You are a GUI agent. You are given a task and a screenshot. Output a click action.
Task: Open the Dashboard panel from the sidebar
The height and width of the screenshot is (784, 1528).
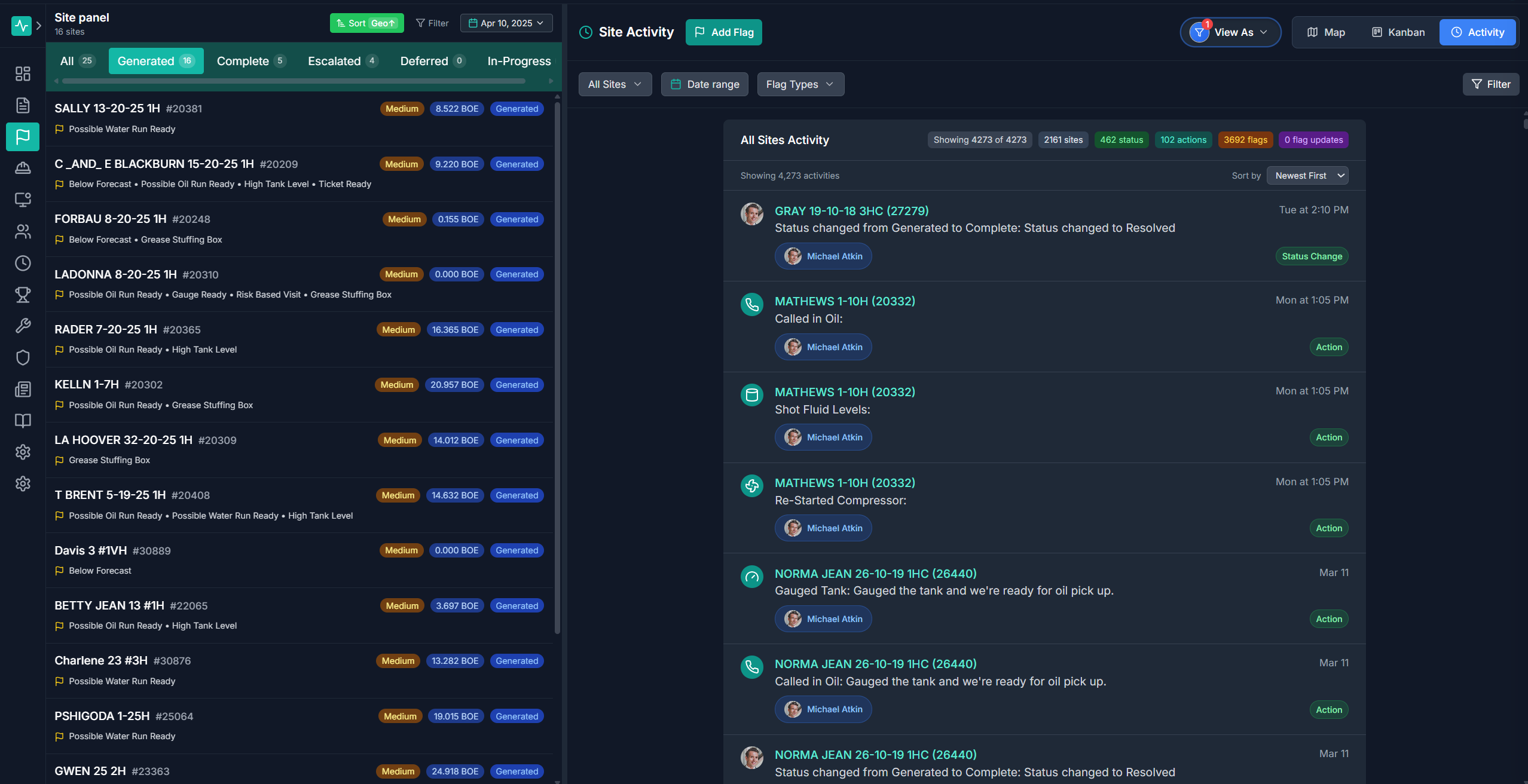[x=23, y=74]
